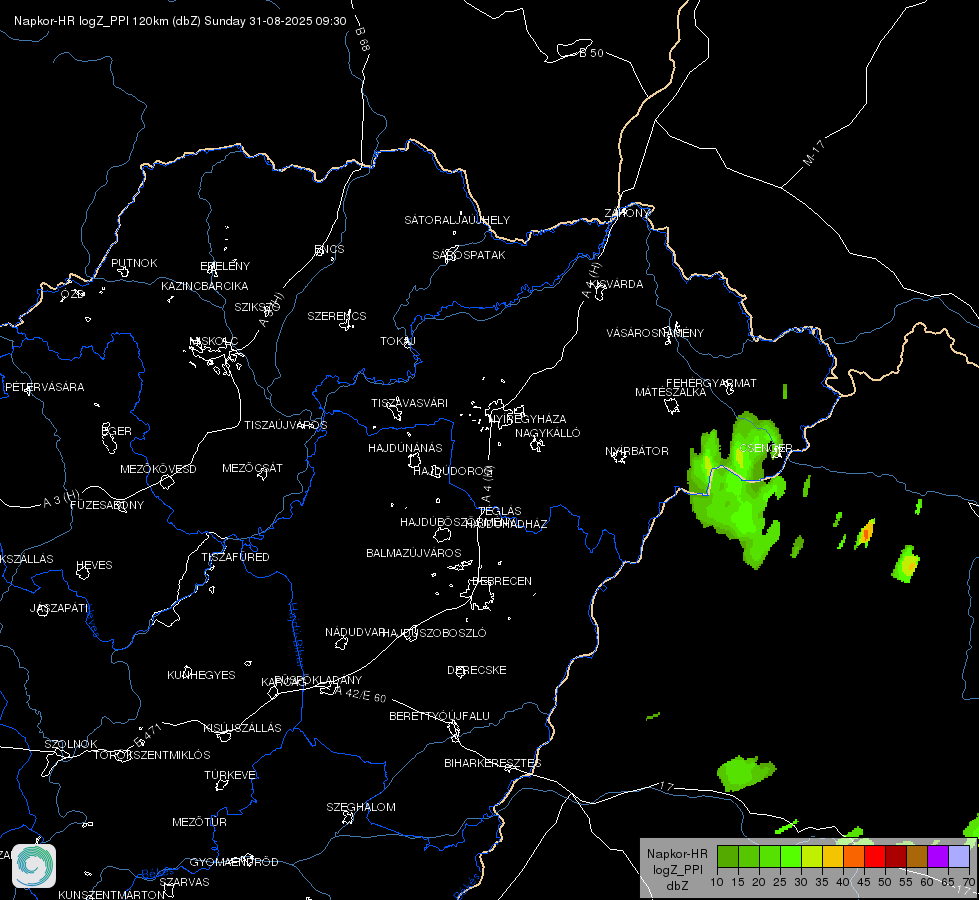Screen dimensions: 979x900
Task: Click the legend's Napkor-HR logZ_PPI dbZ label
Action: coord(677,869)
